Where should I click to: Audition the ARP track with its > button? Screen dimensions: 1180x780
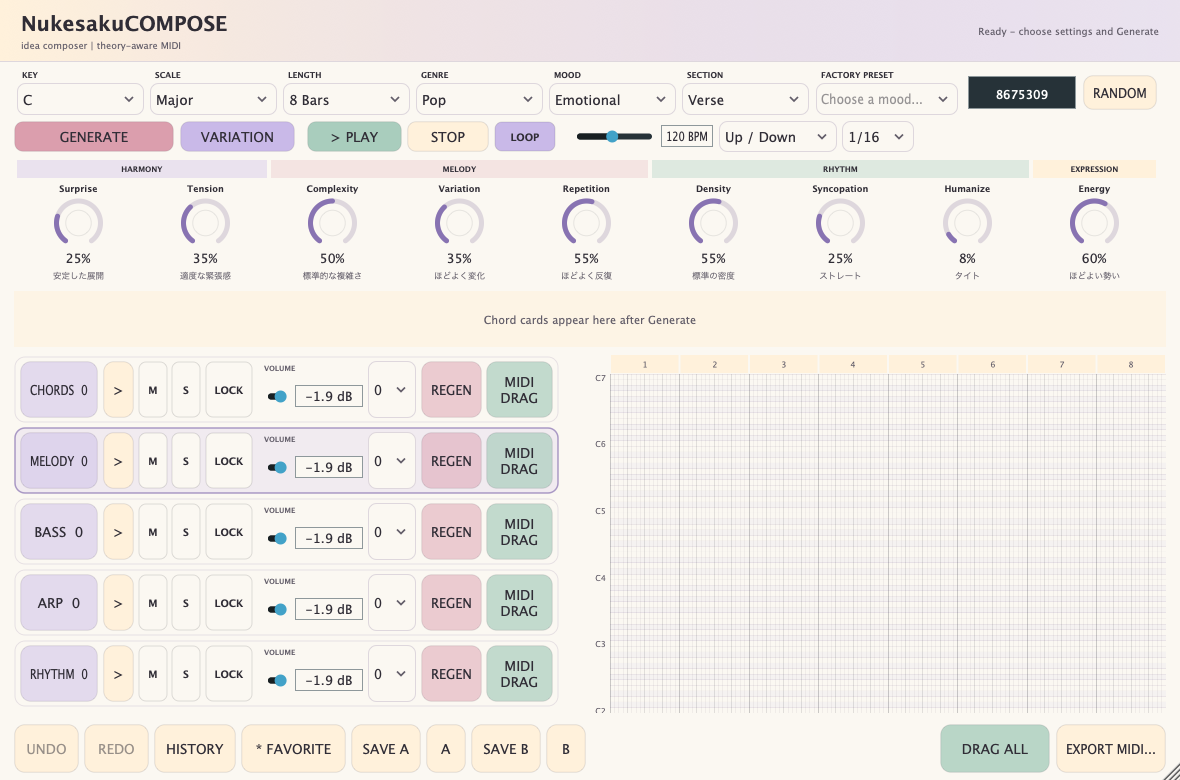click(118, 603)
